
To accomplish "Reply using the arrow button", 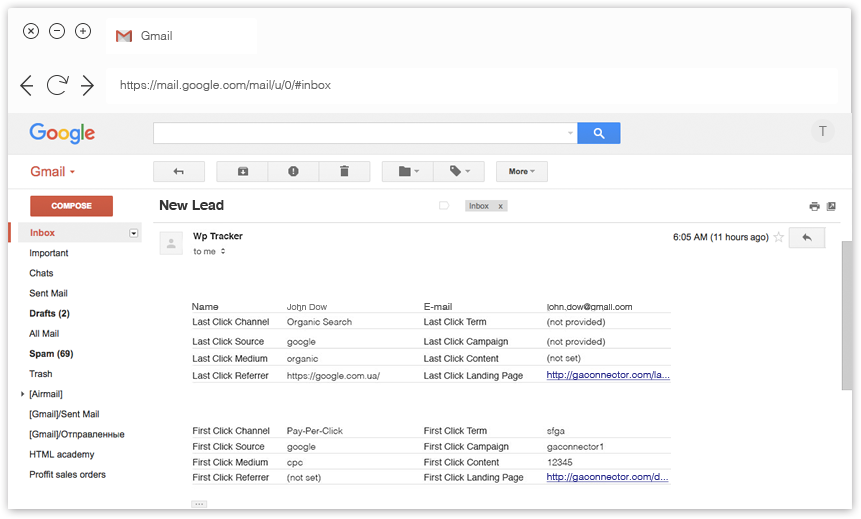I will (x=807, y=237).
